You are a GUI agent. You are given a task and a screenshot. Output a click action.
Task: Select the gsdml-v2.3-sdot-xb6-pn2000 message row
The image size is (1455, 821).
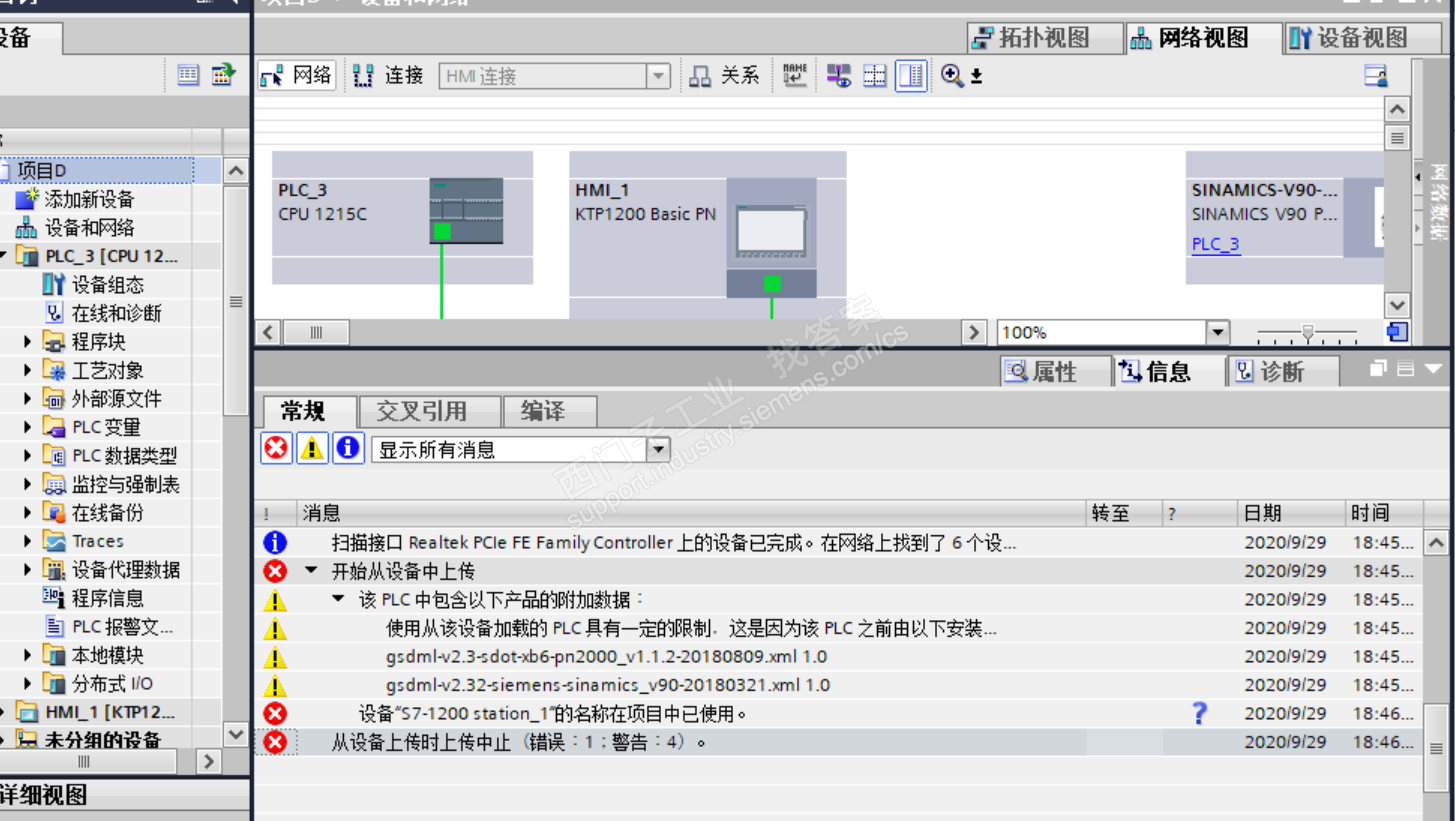[x=838, y=657]
